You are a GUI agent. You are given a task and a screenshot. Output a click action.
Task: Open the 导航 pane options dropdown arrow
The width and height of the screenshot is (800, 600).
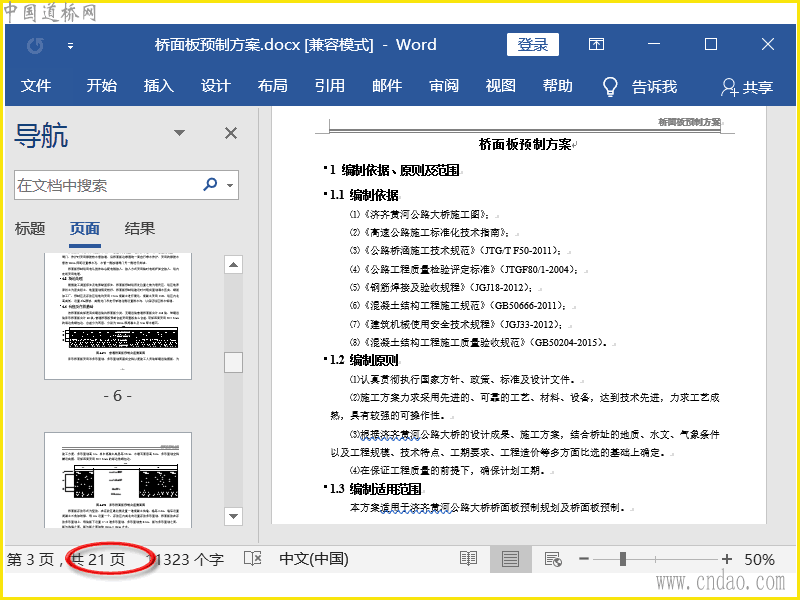click(x=180, y=133)
